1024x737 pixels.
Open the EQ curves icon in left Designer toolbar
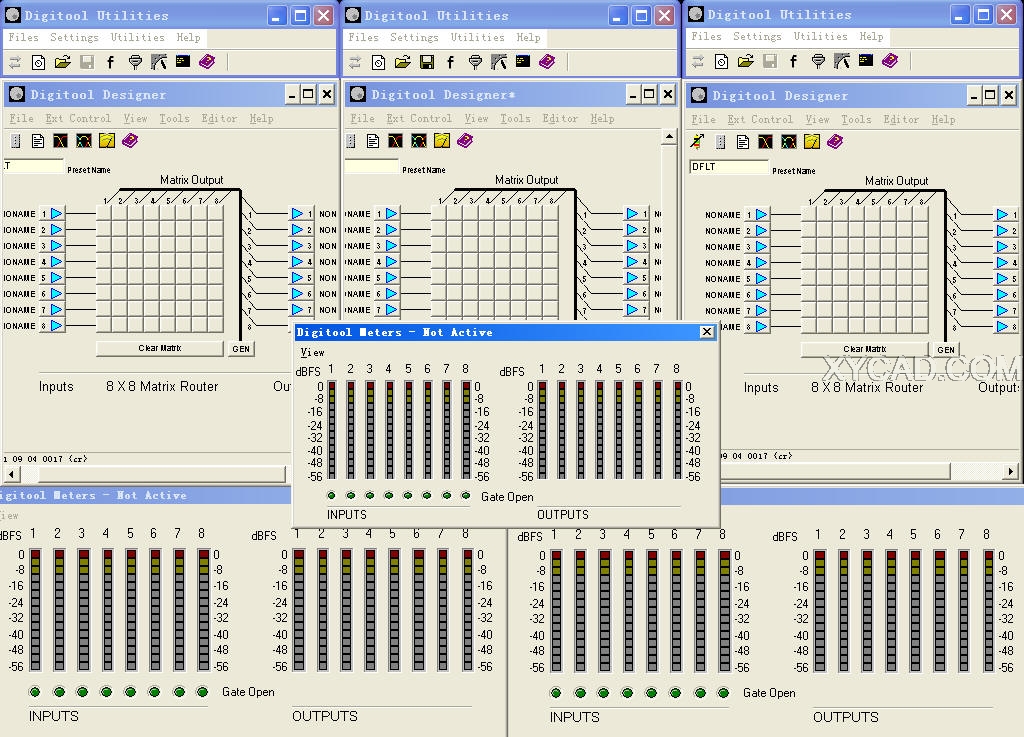(84, 141)
